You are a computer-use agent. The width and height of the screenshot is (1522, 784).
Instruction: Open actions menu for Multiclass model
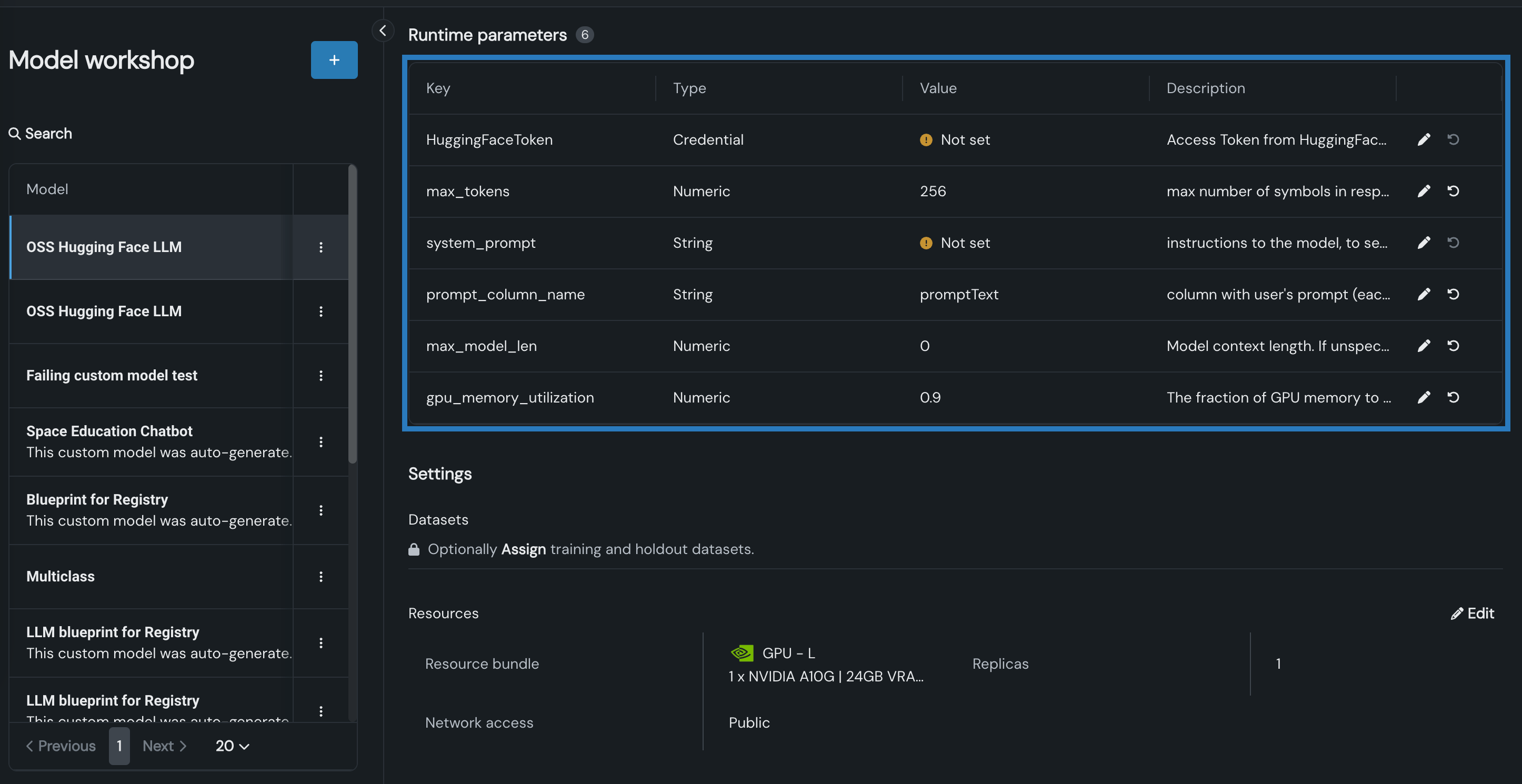[321, 577]
